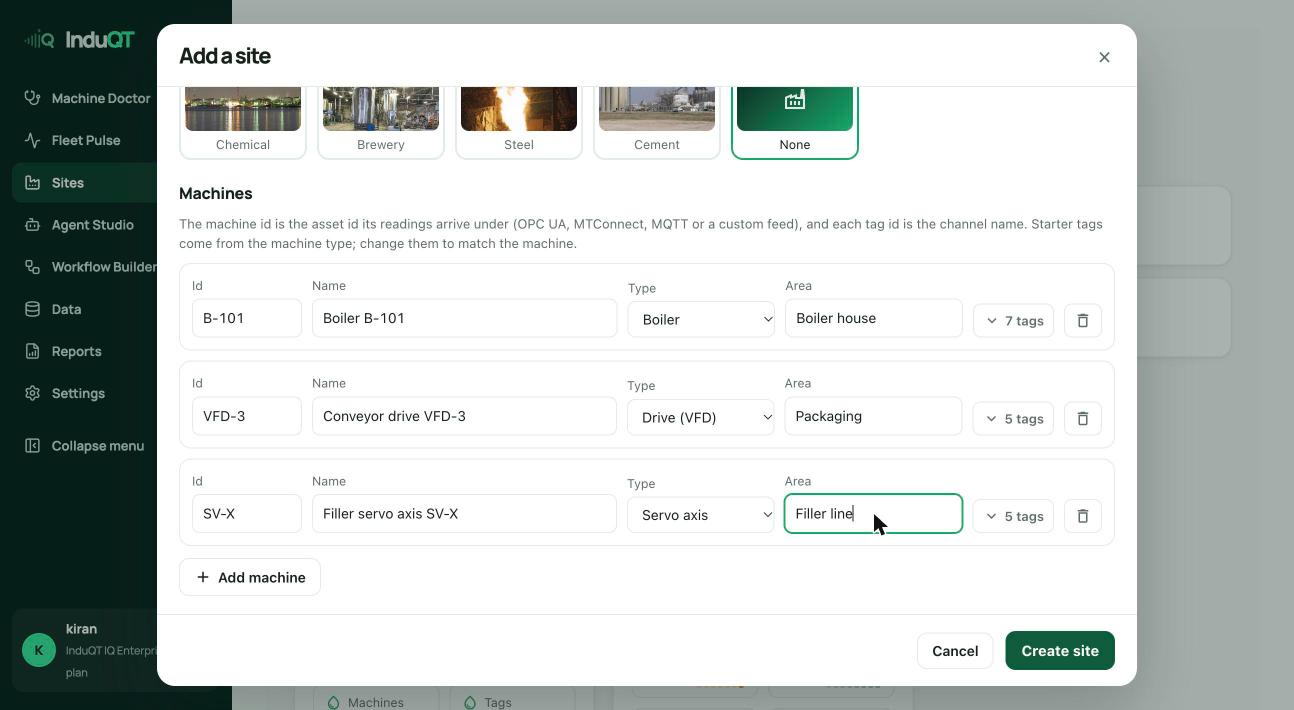Expand 5 tags for VFD-3

click(x=1013, y=418)
